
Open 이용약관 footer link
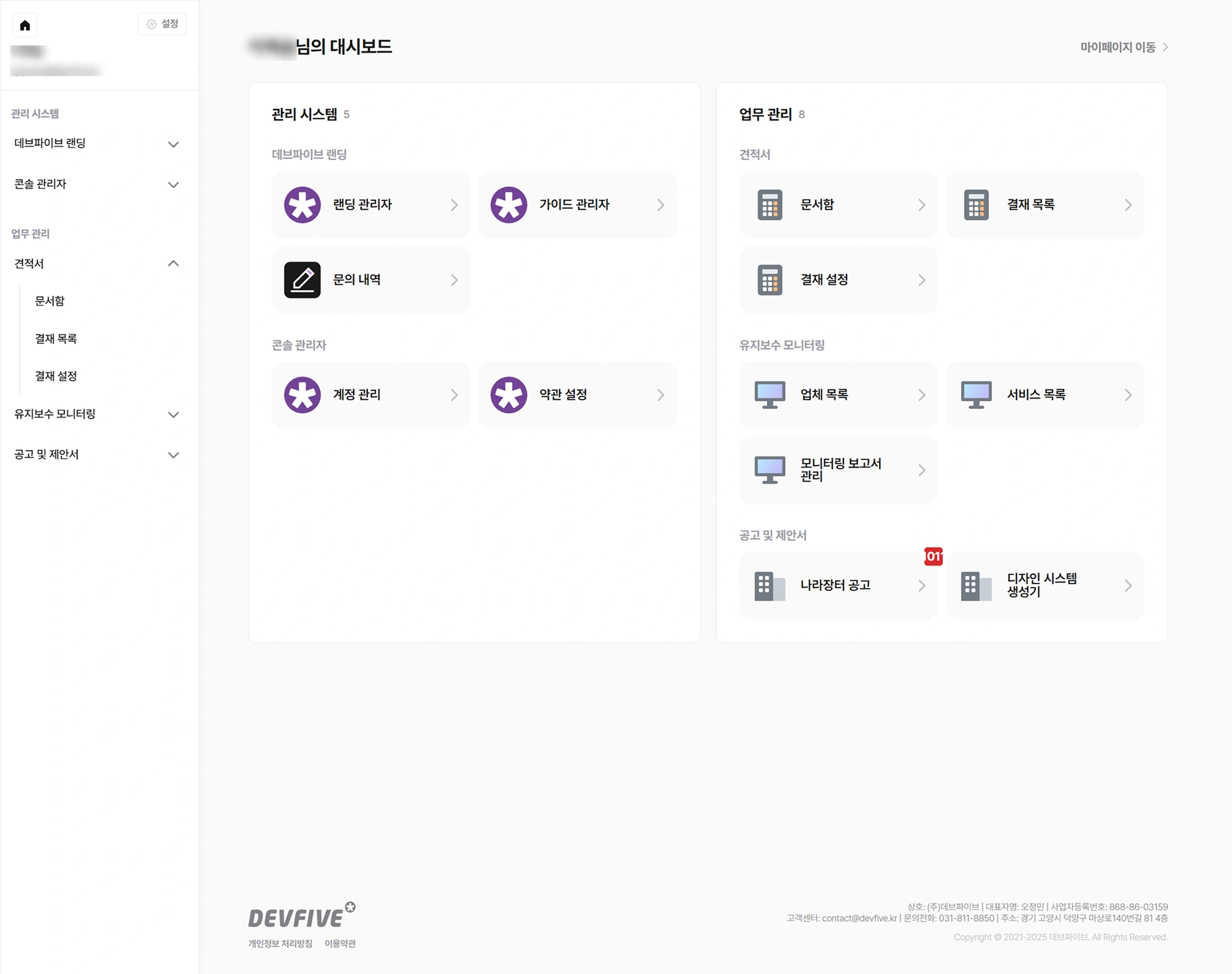tap(341, 944)
